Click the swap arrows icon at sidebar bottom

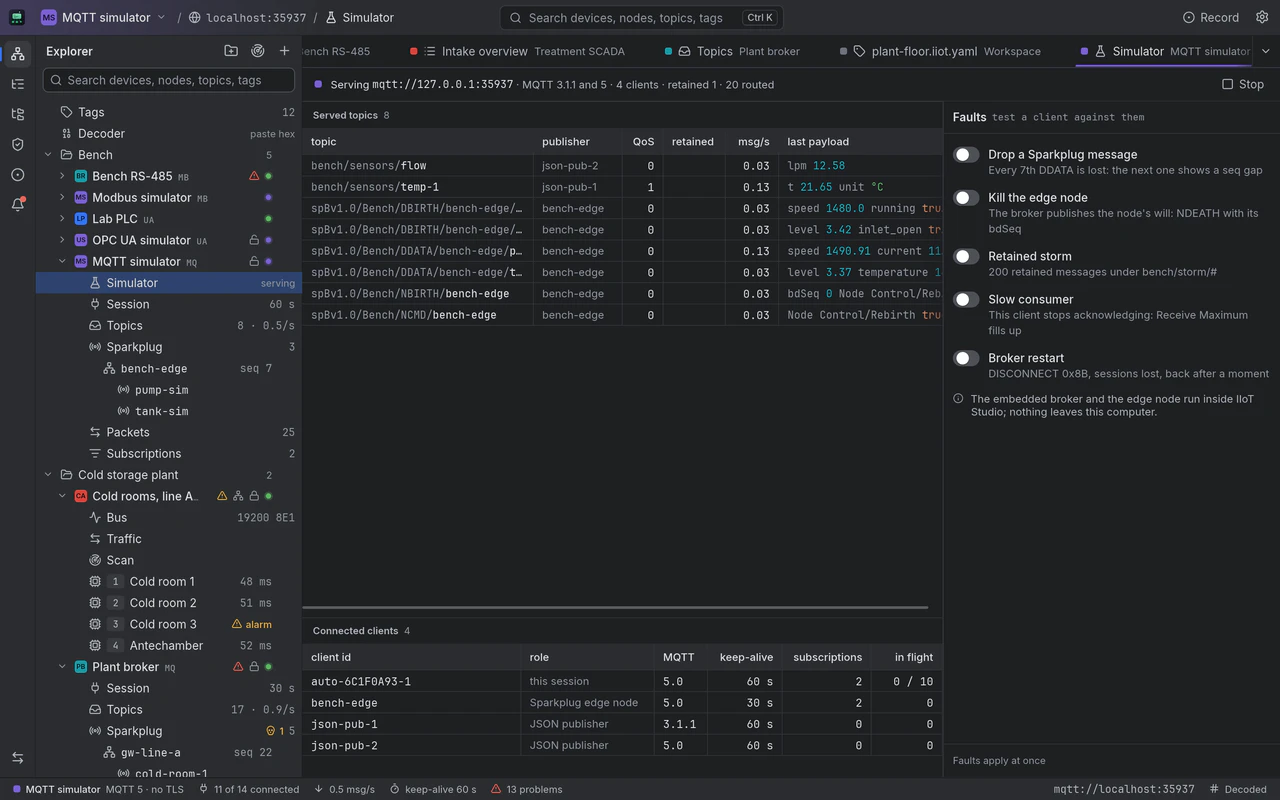tap(17, 758)
